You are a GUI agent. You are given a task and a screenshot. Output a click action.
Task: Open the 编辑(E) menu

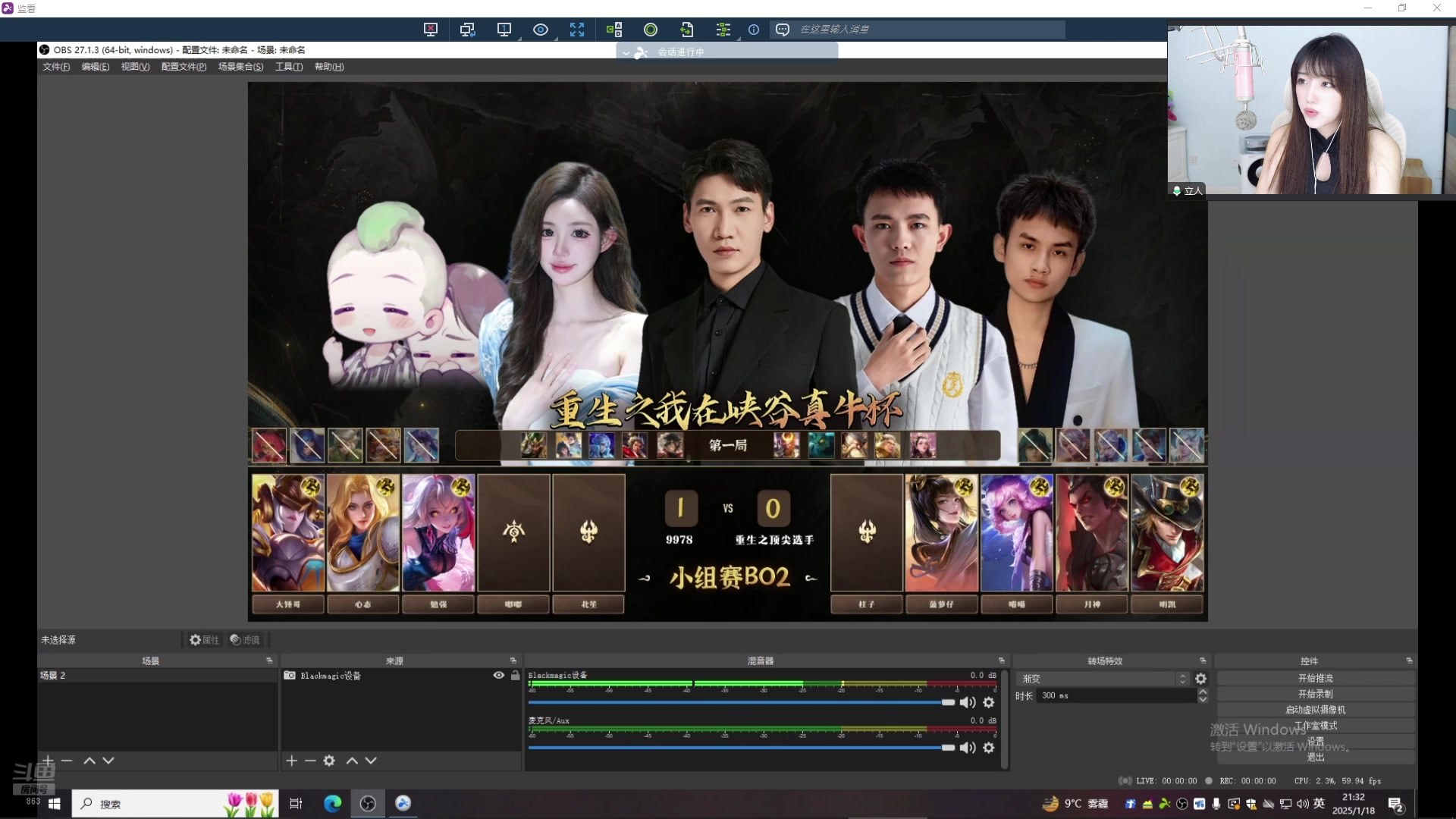(96, 67)
